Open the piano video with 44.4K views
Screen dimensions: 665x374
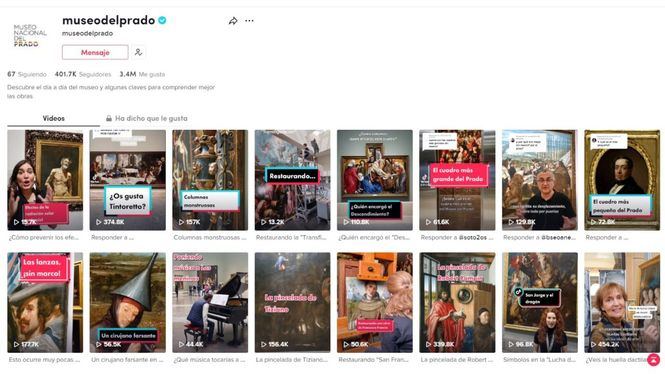click(210, 302)
